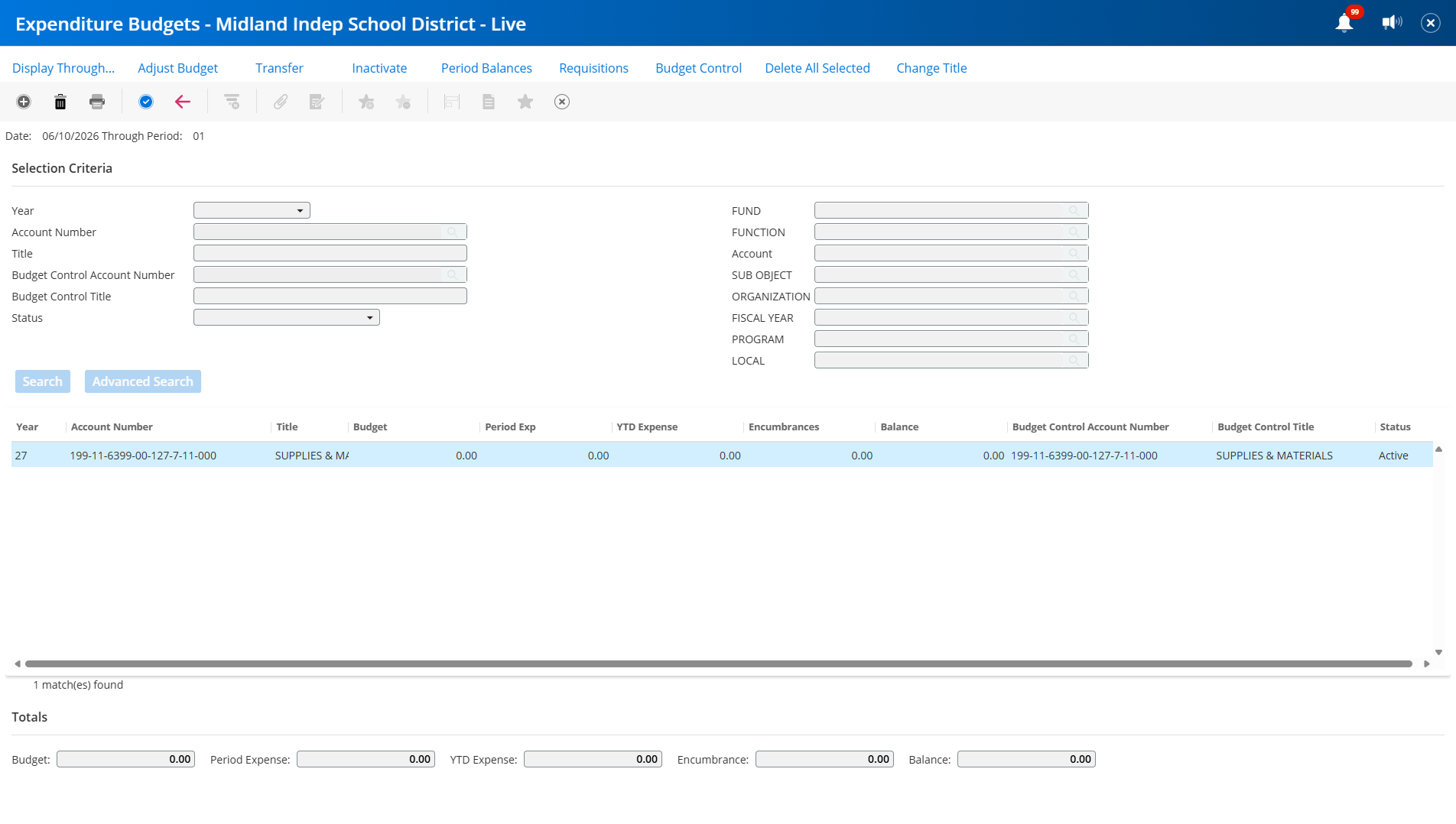1456x824 pixels.
Task: Open Requisitions menu item
Action: (x=593, y=68)
